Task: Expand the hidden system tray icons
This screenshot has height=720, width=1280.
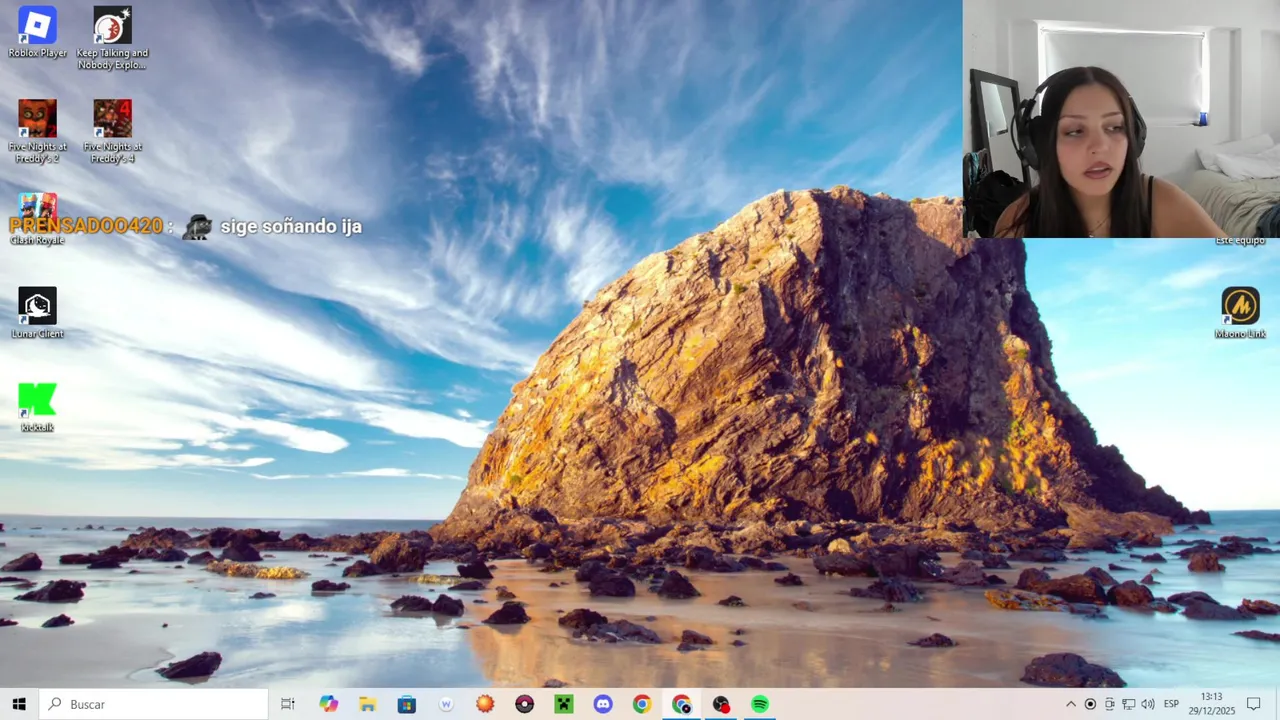Action: pyautogui.click(x=1071, y=704)
